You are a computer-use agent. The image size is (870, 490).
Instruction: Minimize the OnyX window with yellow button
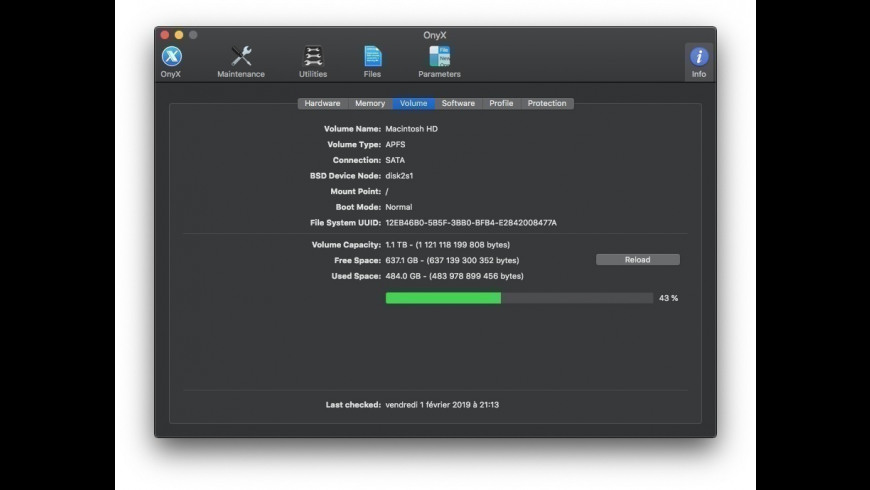point(179,35)
